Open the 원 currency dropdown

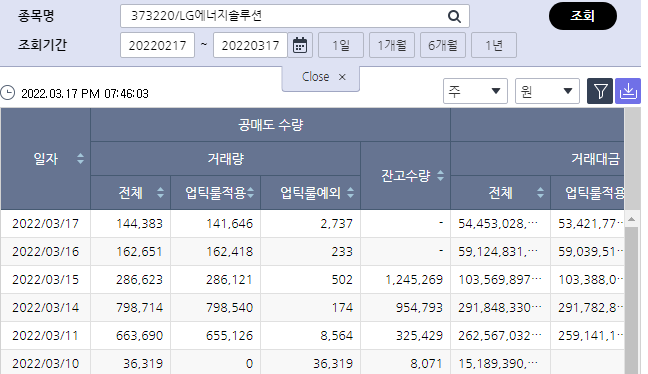pos(547,91)
